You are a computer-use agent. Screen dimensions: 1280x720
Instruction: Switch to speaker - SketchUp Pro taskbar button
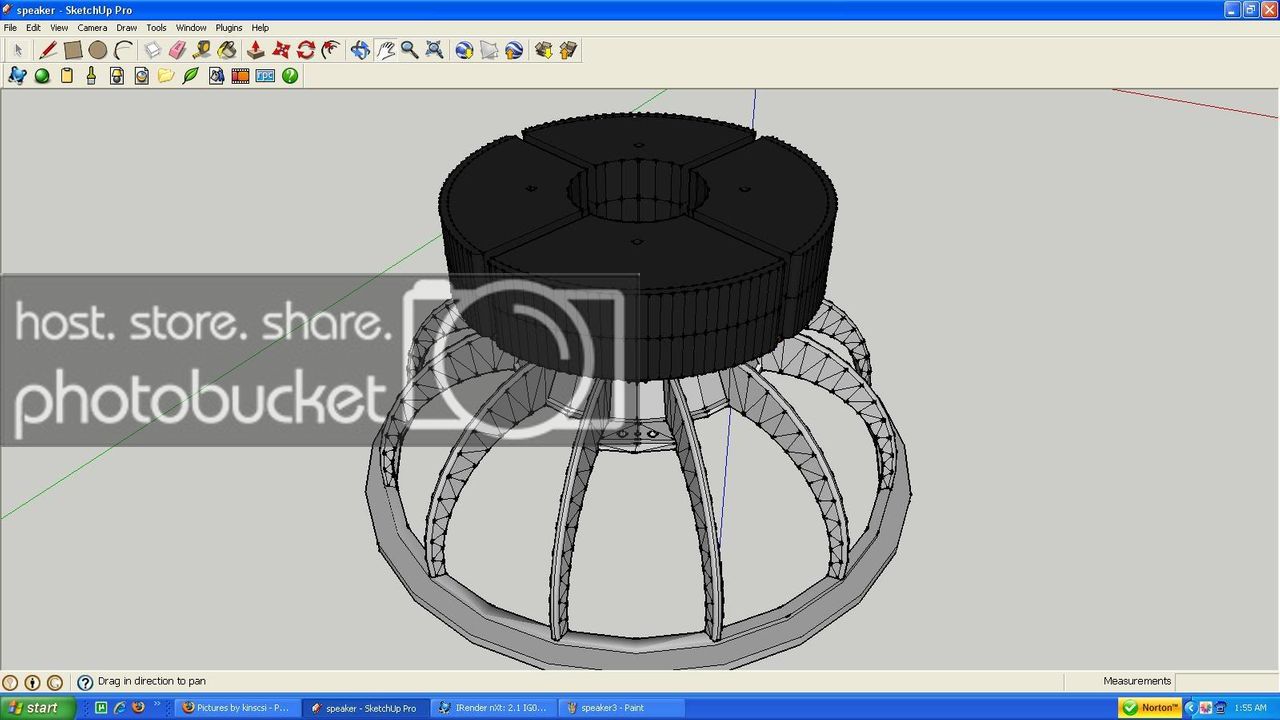point(366,708)
